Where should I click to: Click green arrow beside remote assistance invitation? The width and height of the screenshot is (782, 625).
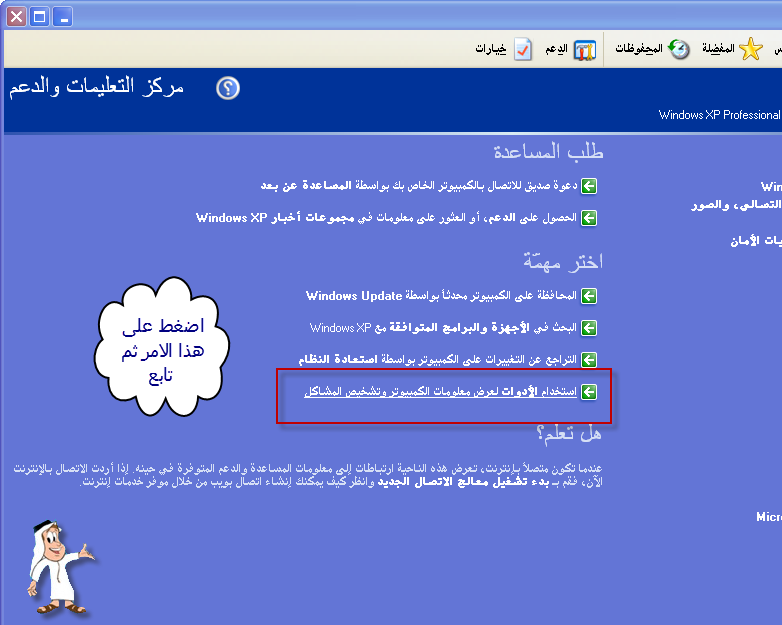point(589,186)
